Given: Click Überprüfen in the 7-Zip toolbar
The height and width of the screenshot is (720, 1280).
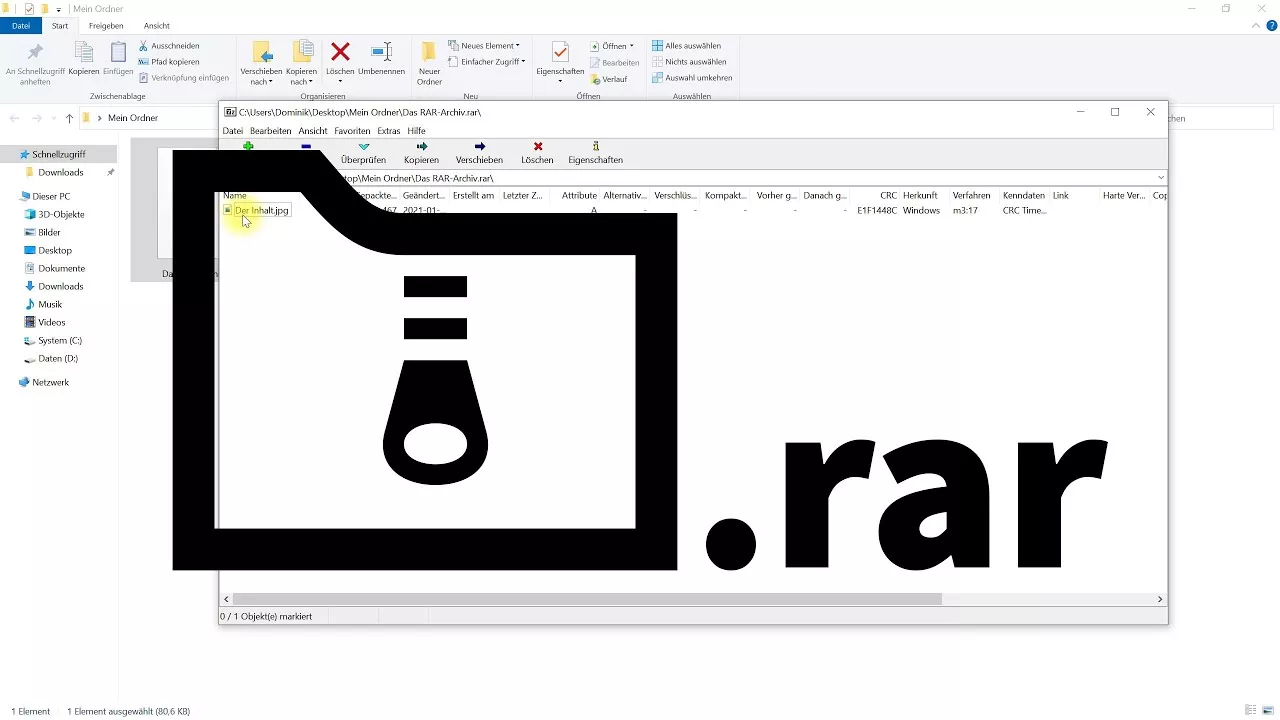Looking at the screenshot, I should pyautogui.click(x=363, y=153).
